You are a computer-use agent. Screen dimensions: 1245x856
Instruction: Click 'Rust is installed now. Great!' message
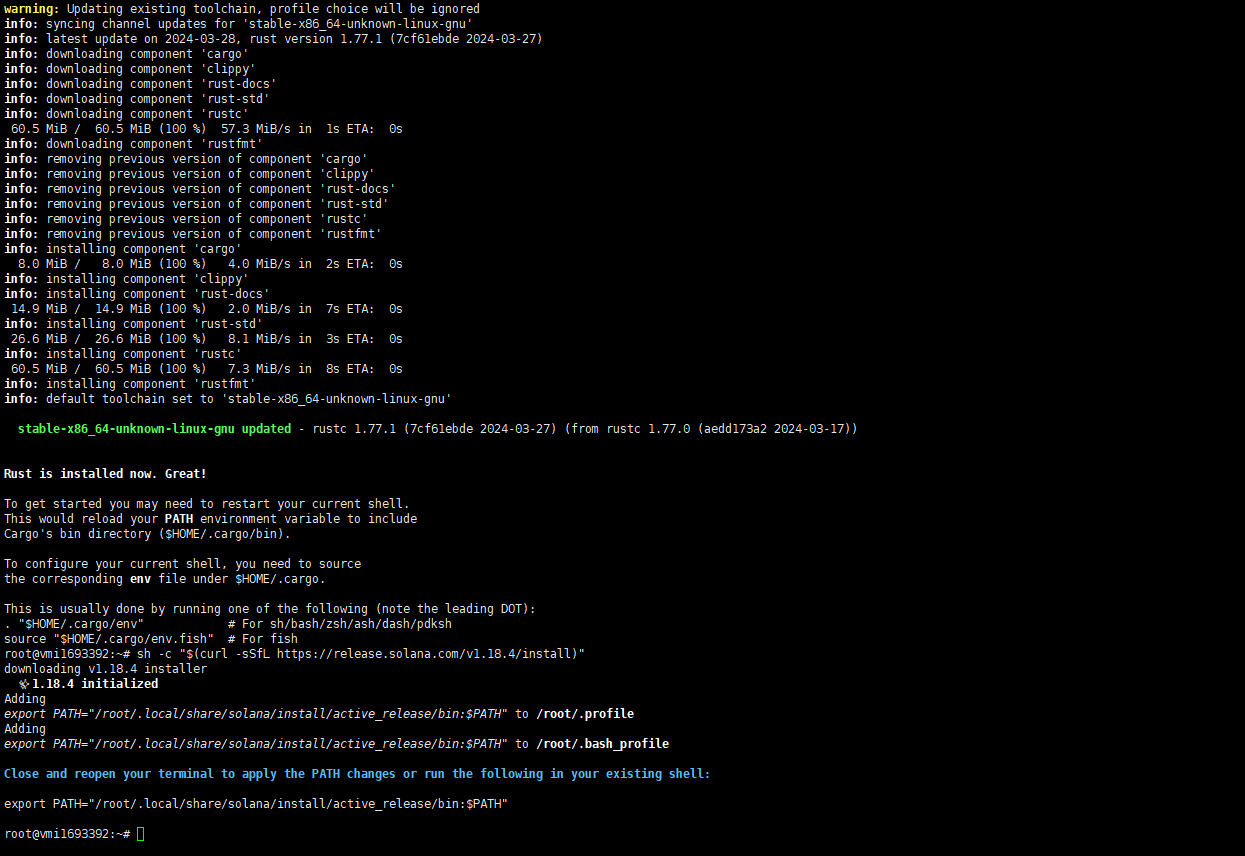click(x=105, y=474)
